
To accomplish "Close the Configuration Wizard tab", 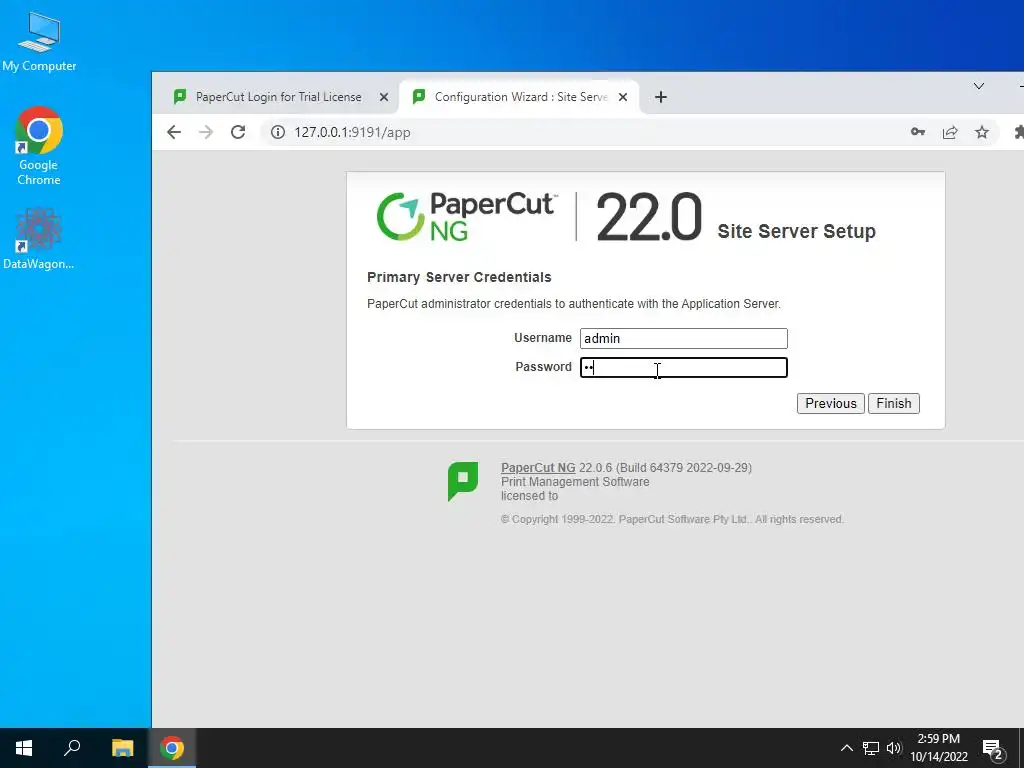I will coord(623,97).
